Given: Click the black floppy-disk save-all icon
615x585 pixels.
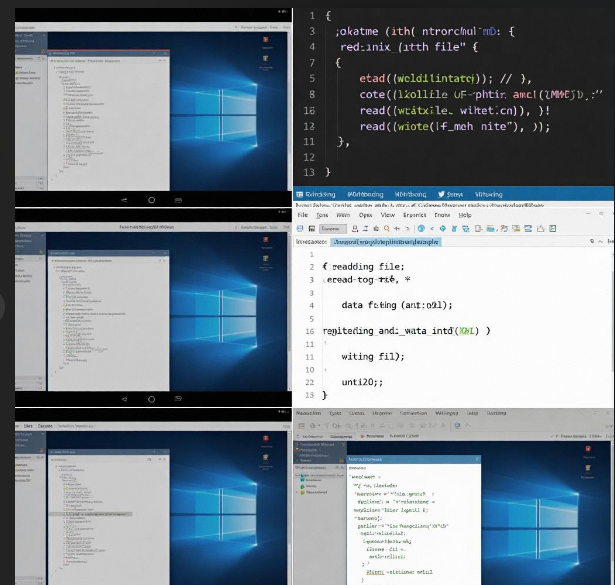Looking at the screenshot, I should (312, 229).
